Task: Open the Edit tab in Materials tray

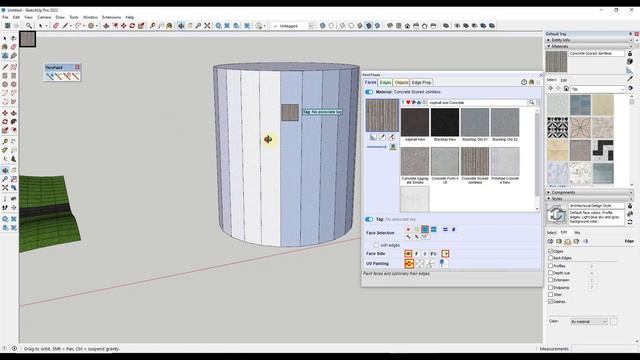Action: 564,80
